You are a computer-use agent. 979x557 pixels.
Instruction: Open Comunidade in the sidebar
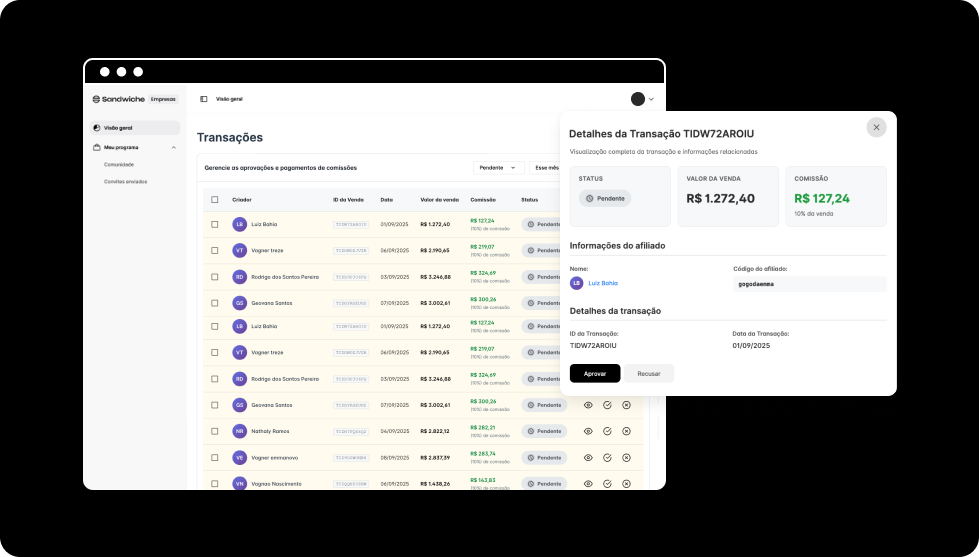click(119, 164)
